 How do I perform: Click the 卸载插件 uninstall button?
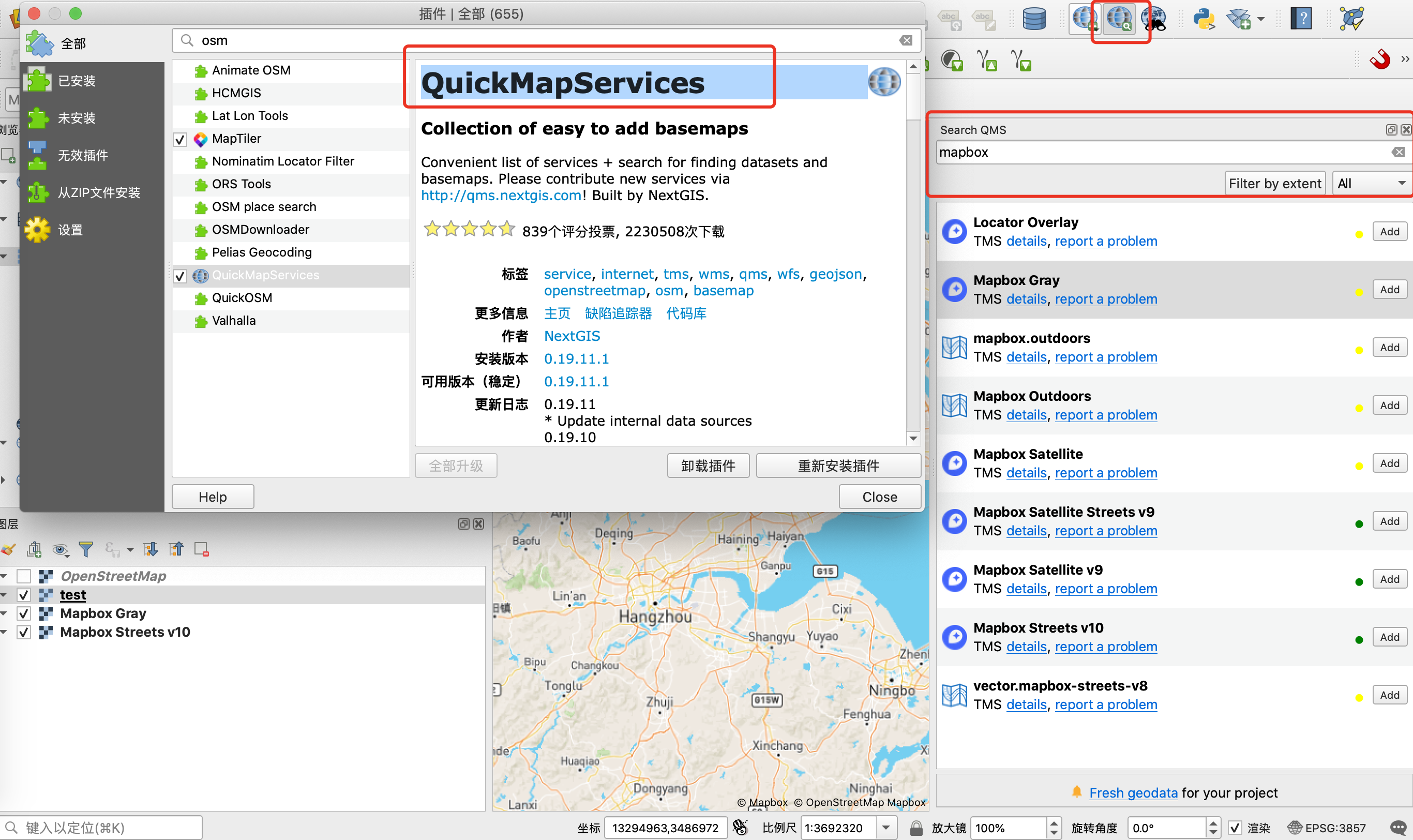pos(708,466)
